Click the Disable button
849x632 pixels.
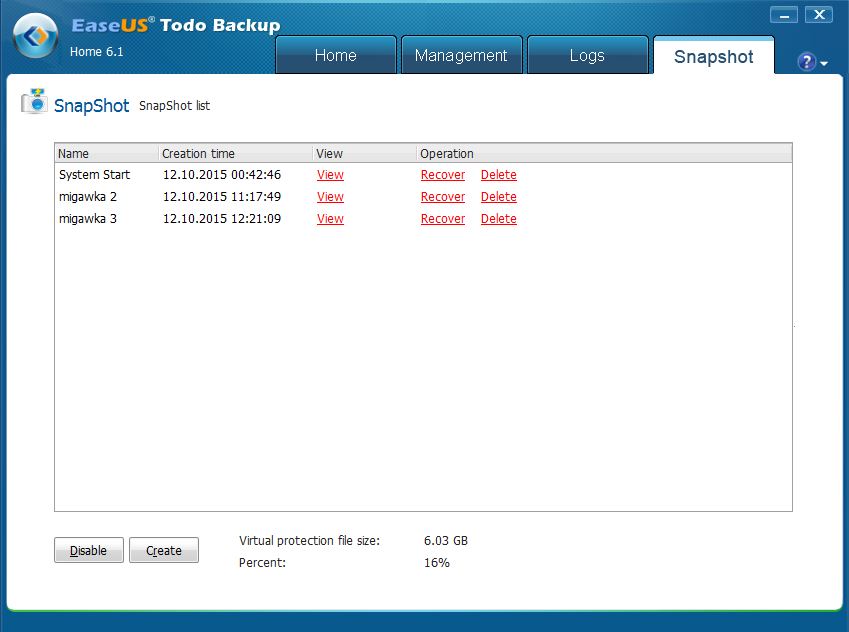[89, 550]
